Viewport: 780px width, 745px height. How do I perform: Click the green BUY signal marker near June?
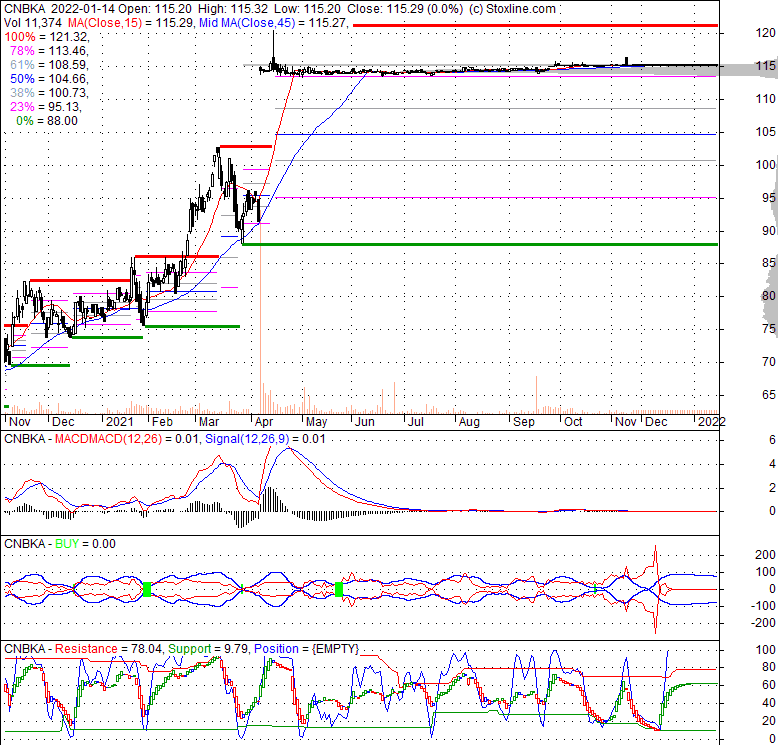[339, 590]
